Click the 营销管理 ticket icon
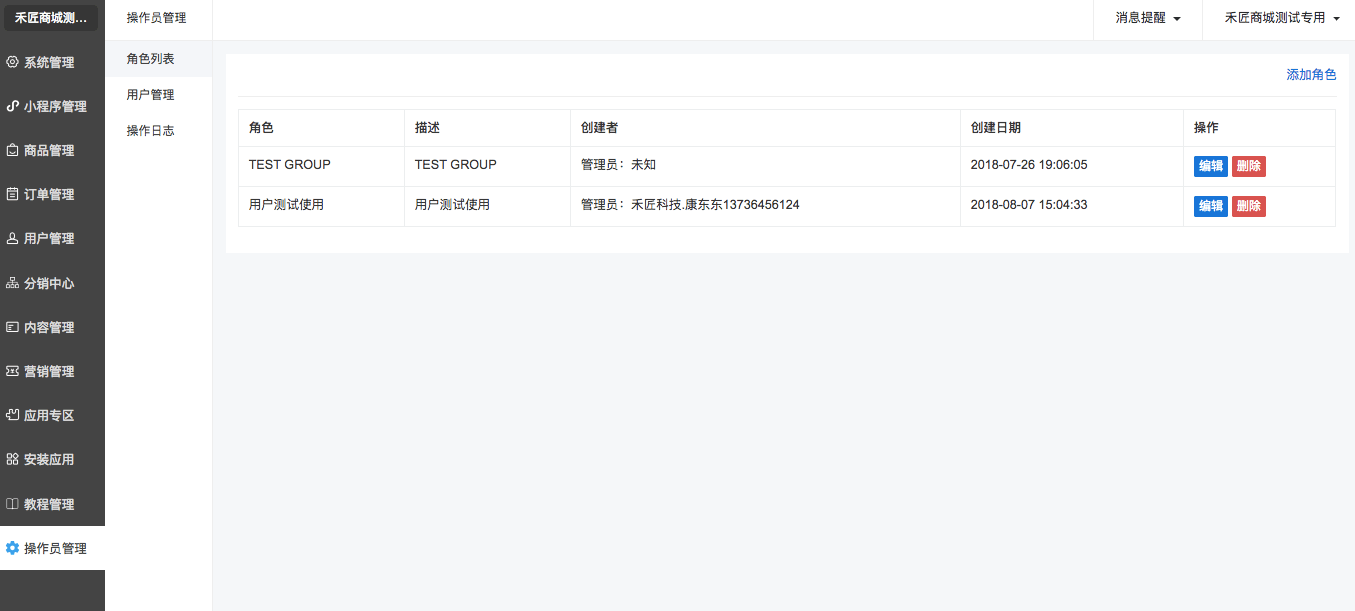 [13, 371]
